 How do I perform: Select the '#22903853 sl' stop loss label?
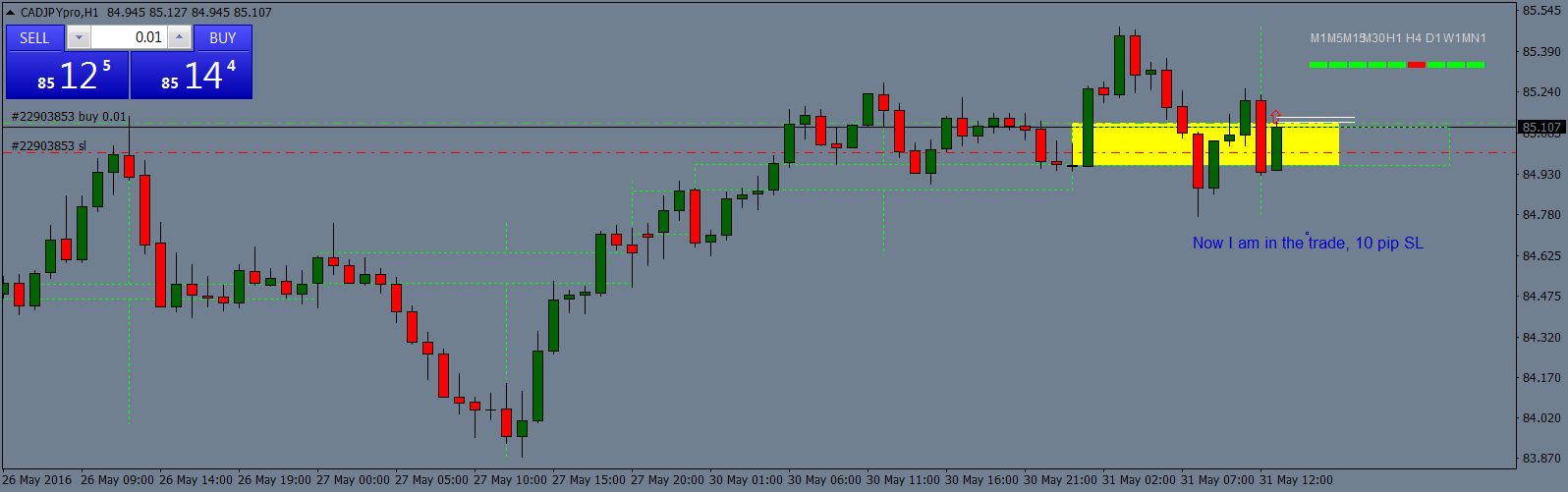[x=48, y=146]
